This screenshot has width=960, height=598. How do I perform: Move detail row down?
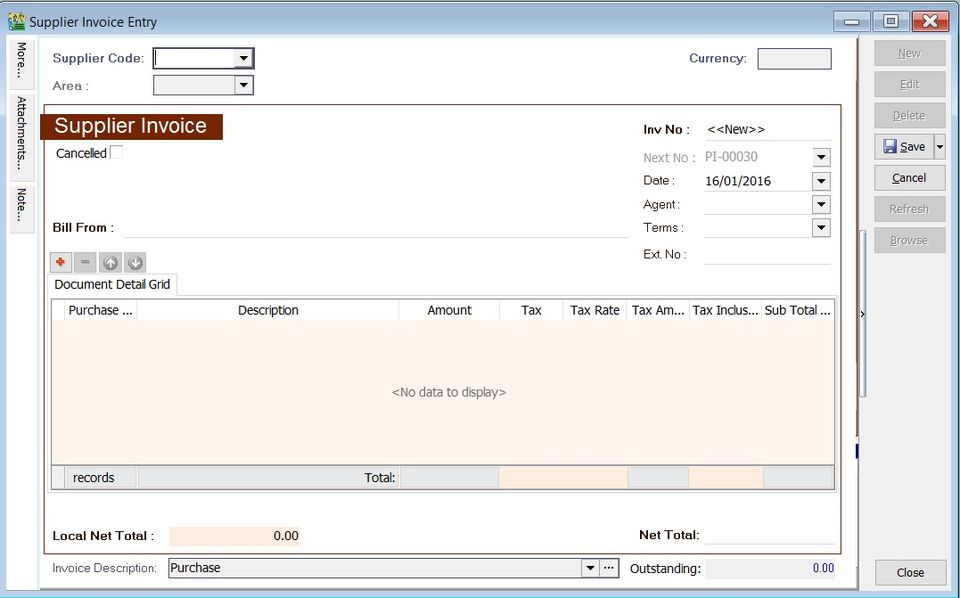(x=135, y=262)
